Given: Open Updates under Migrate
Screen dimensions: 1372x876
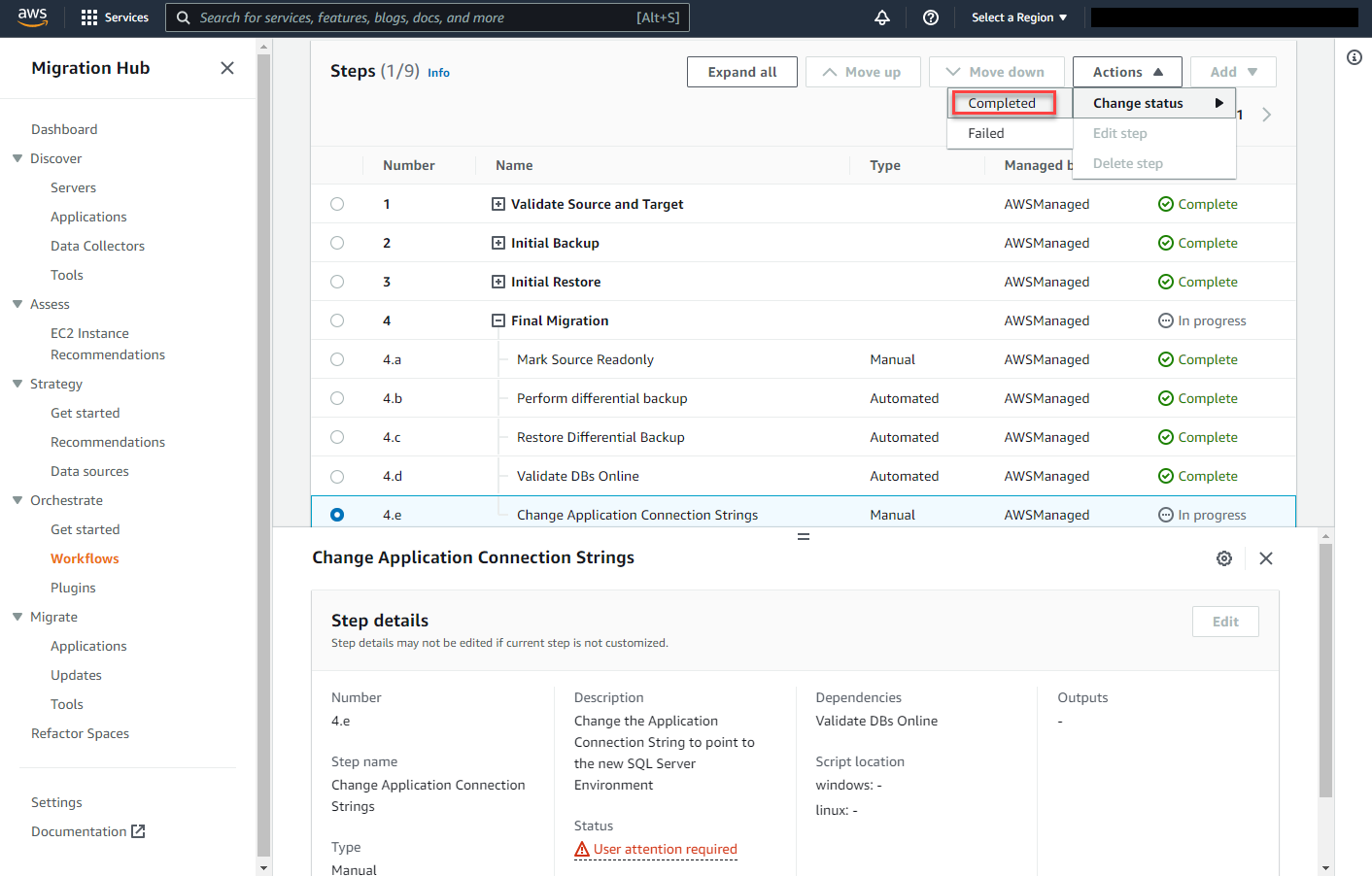Looking at the screenshot, I should (76, 675).
